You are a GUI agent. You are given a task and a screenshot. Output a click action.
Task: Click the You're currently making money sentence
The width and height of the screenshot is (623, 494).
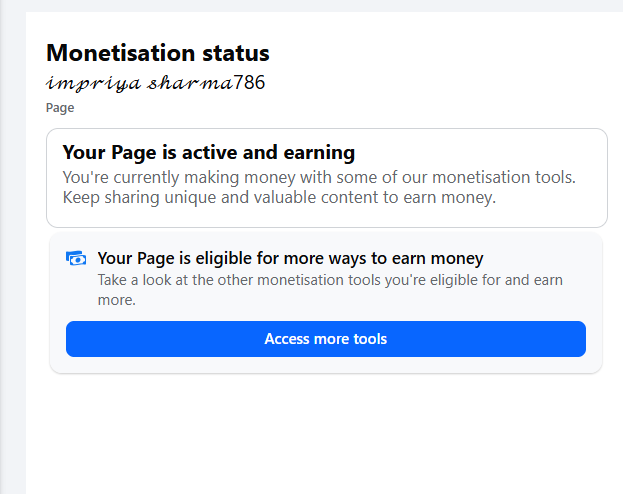(x=318, y=178)
